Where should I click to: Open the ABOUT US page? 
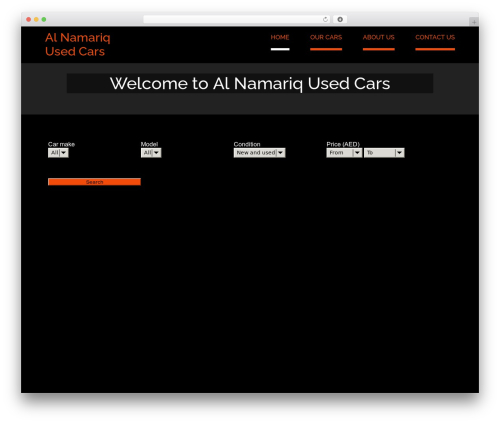tap(379, 37)
